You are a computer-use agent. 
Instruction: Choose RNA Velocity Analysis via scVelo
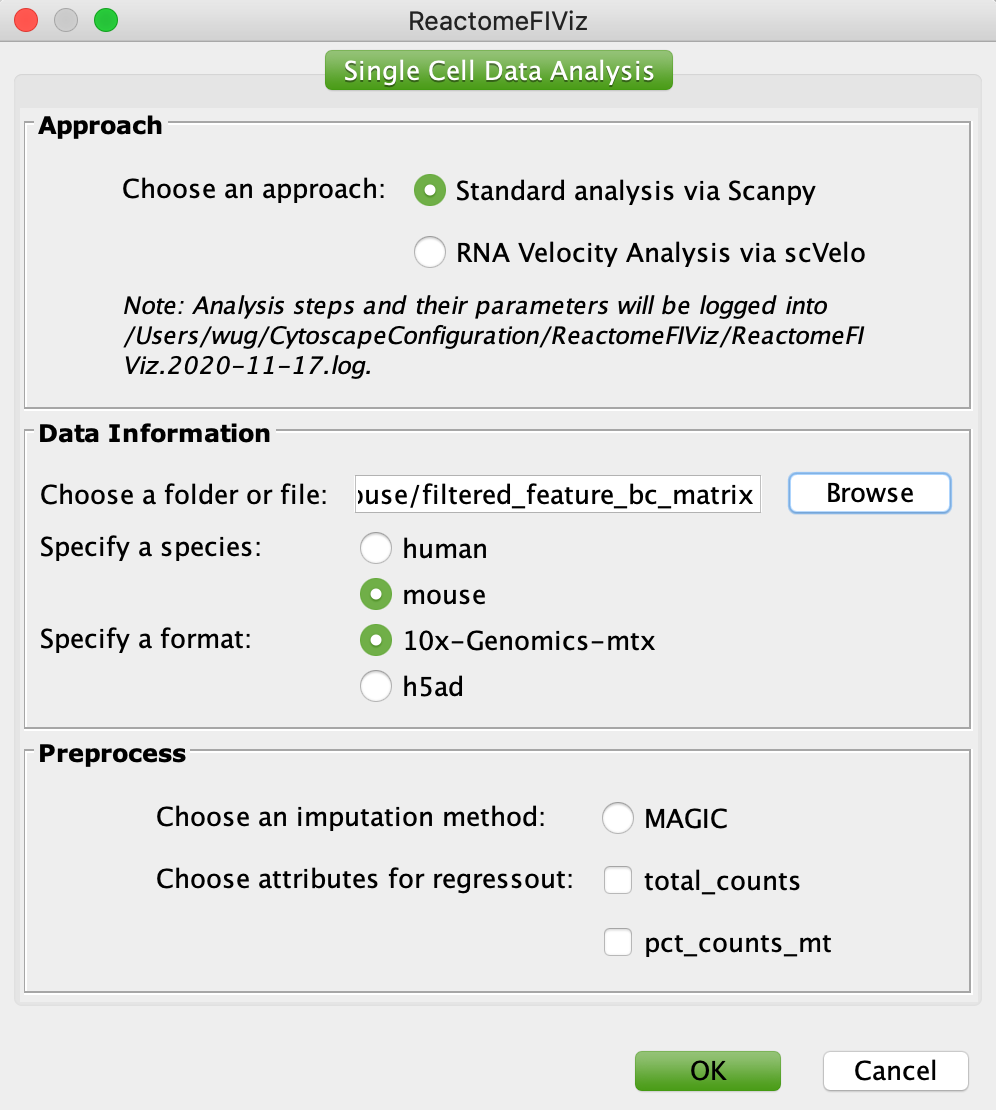430,253
